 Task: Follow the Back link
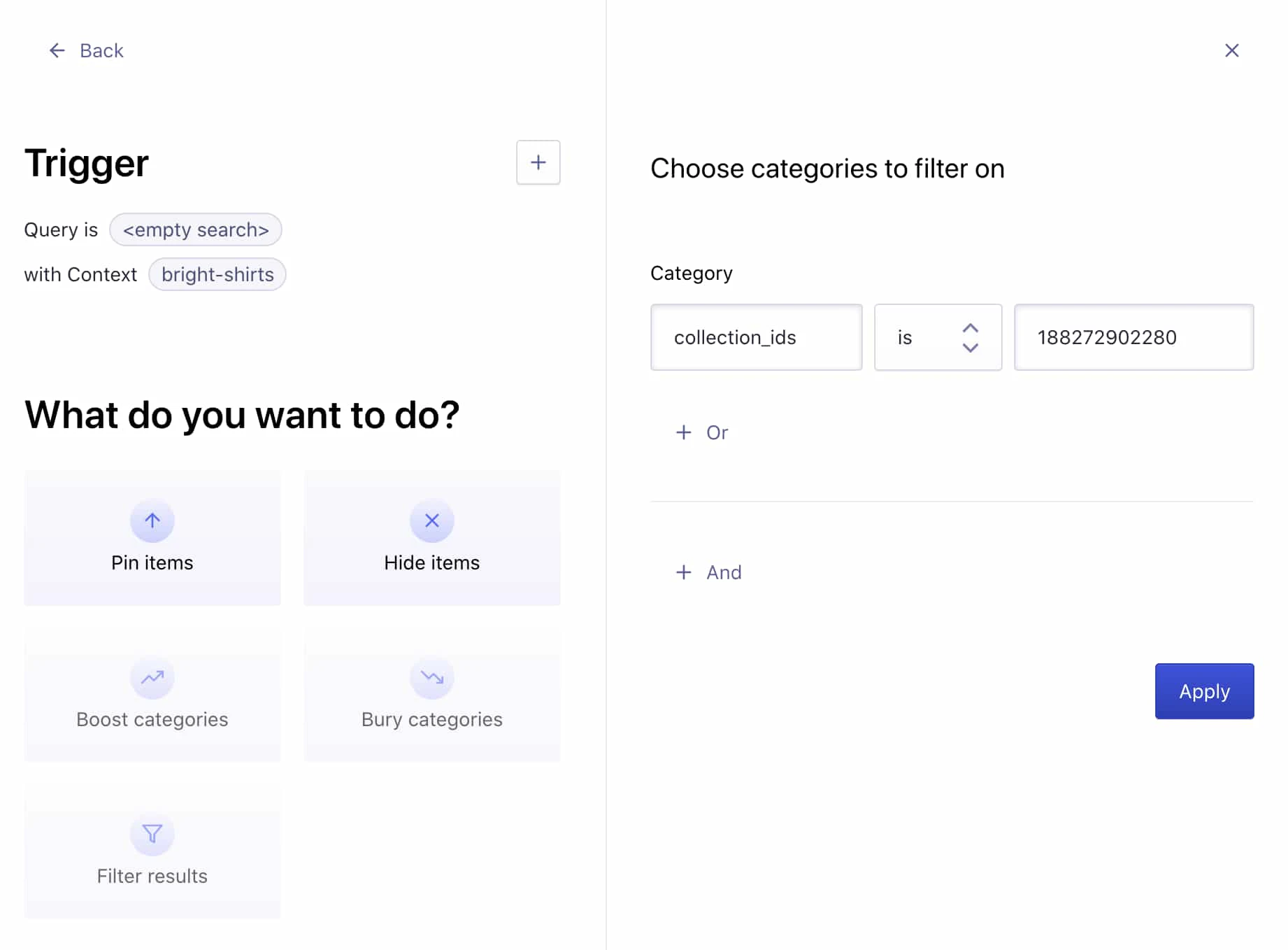101,50
